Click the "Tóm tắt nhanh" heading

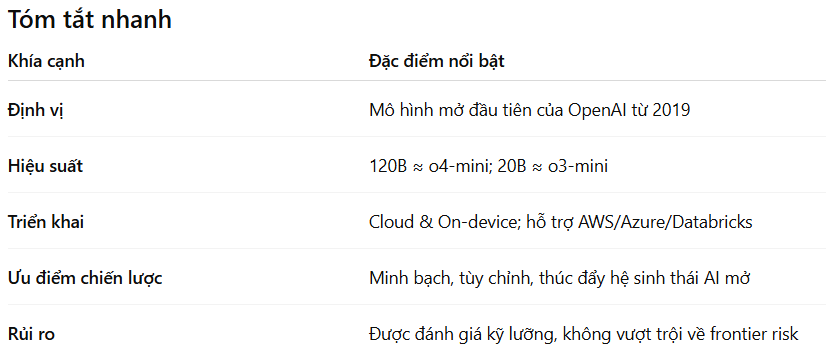pyautogui.click(x=90, y=20)
